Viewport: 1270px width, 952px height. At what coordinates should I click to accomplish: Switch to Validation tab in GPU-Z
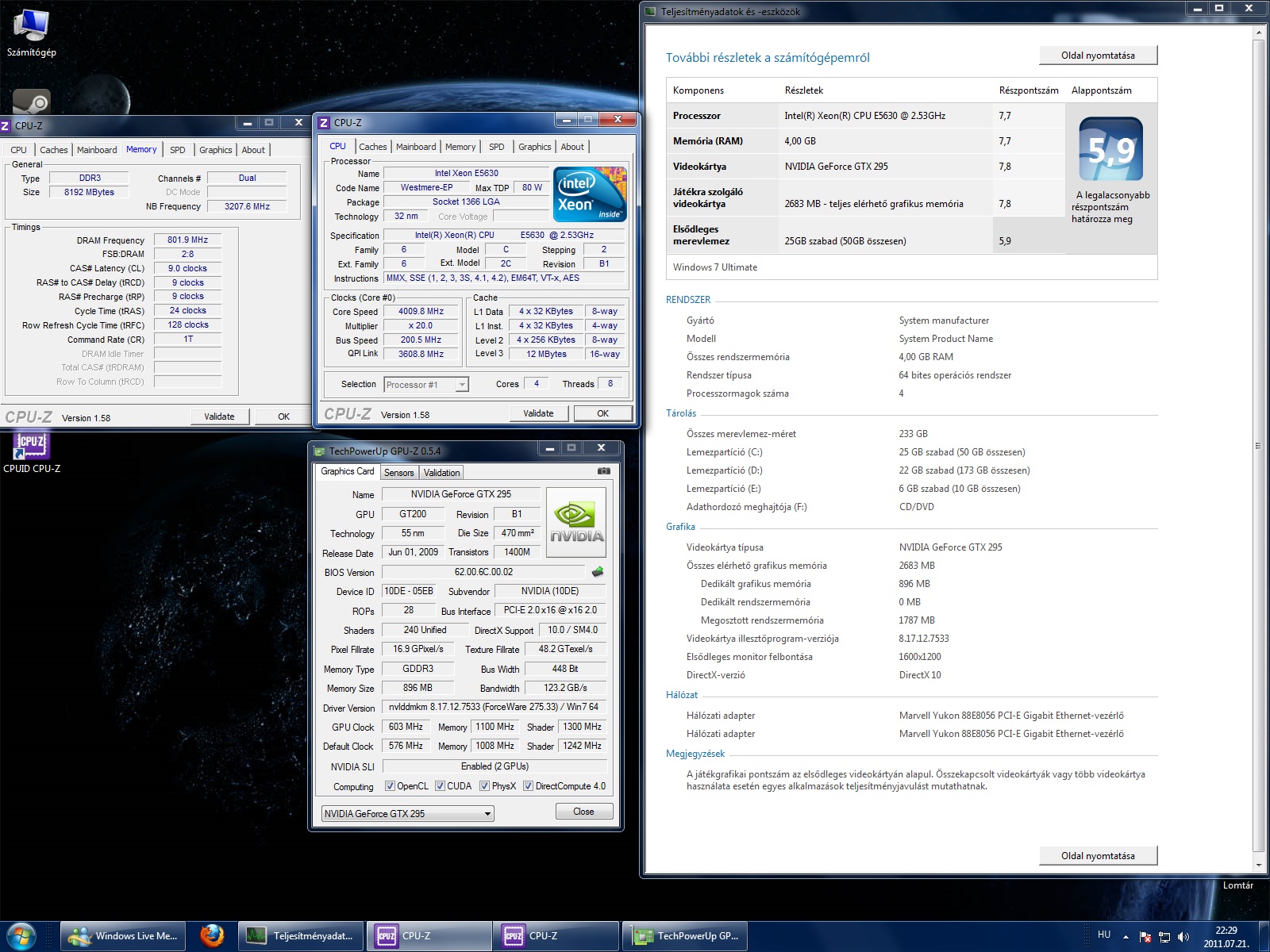point(441,472)
